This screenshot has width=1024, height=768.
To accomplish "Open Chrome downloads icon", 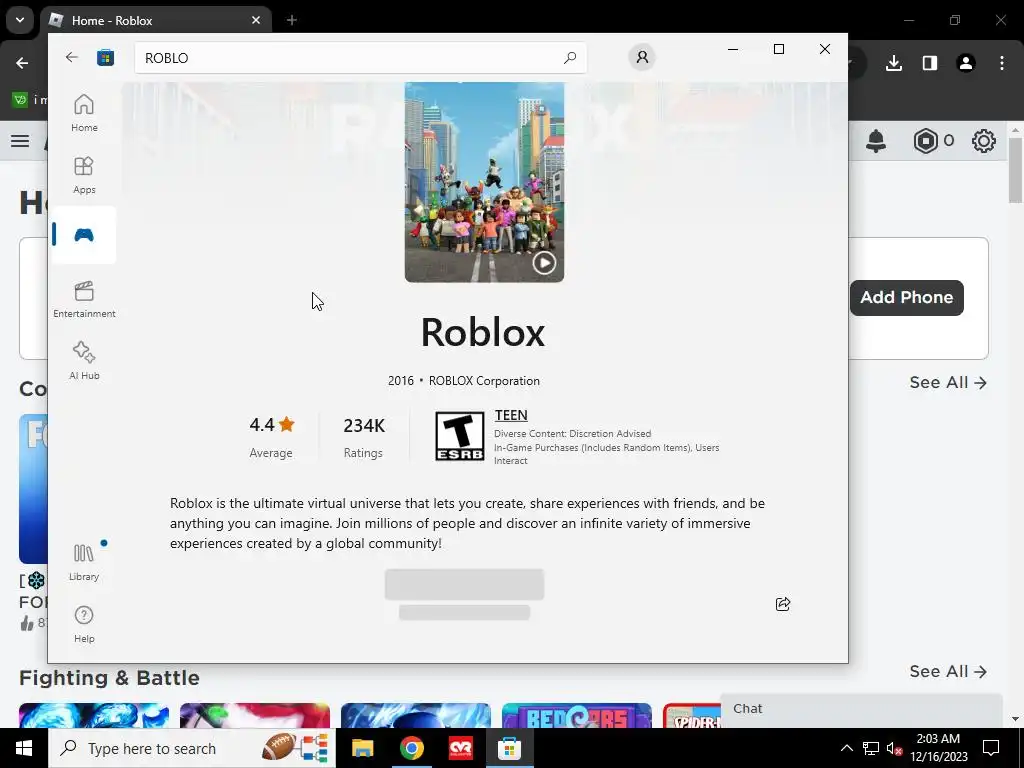I will tap(893, 63).
